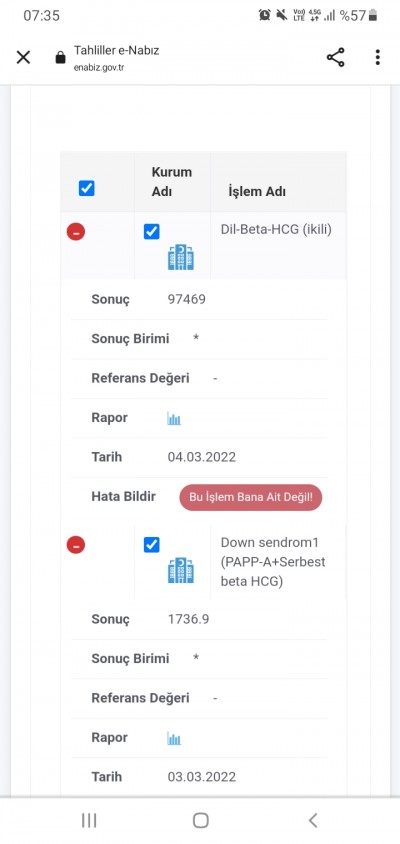Open the three-dot browser menu
This screenshot has height=844, width=400.
pyautogui.click(x=378, y=57)
